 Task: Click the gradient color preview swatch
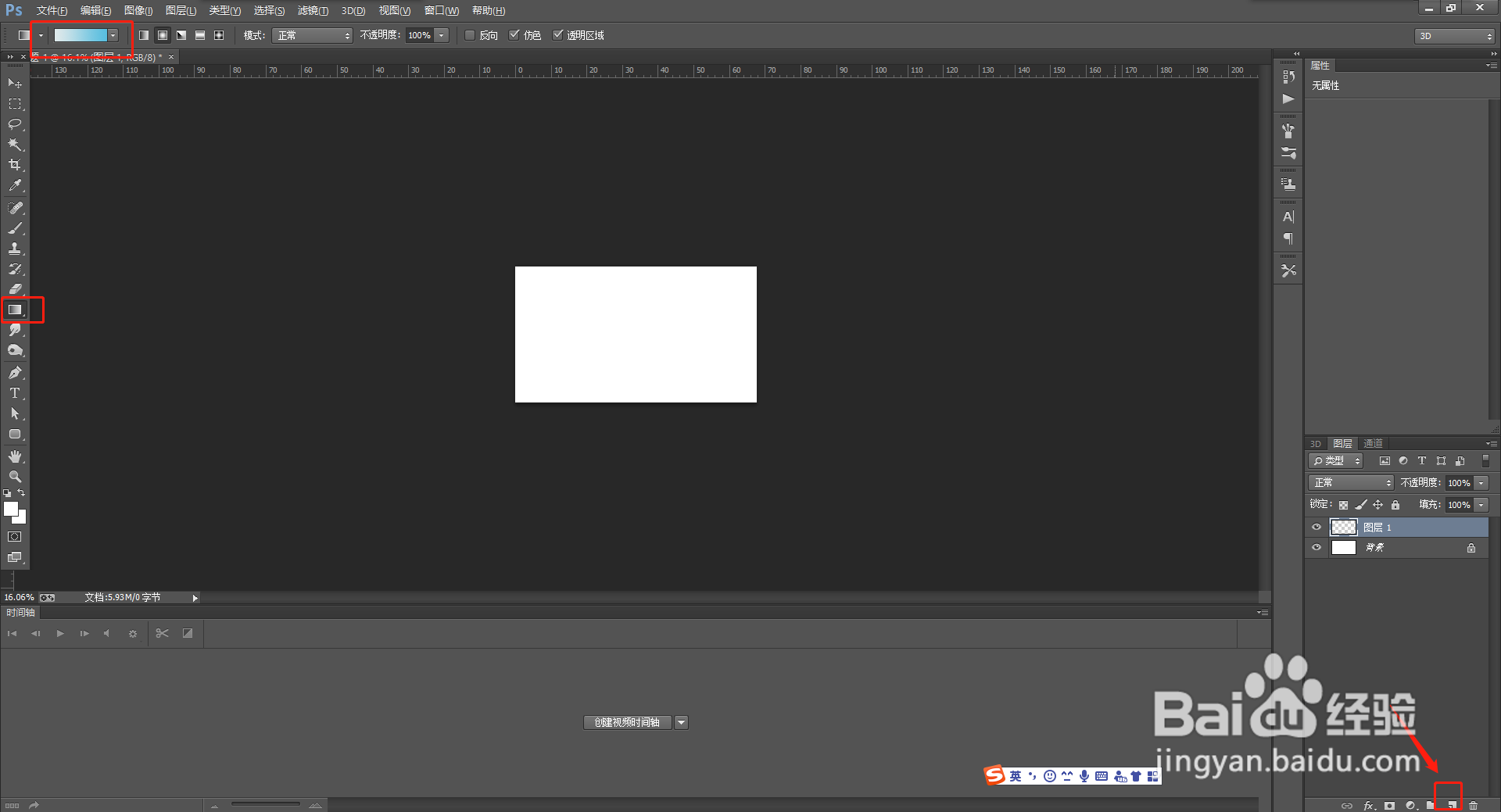(x=81, y=35)
